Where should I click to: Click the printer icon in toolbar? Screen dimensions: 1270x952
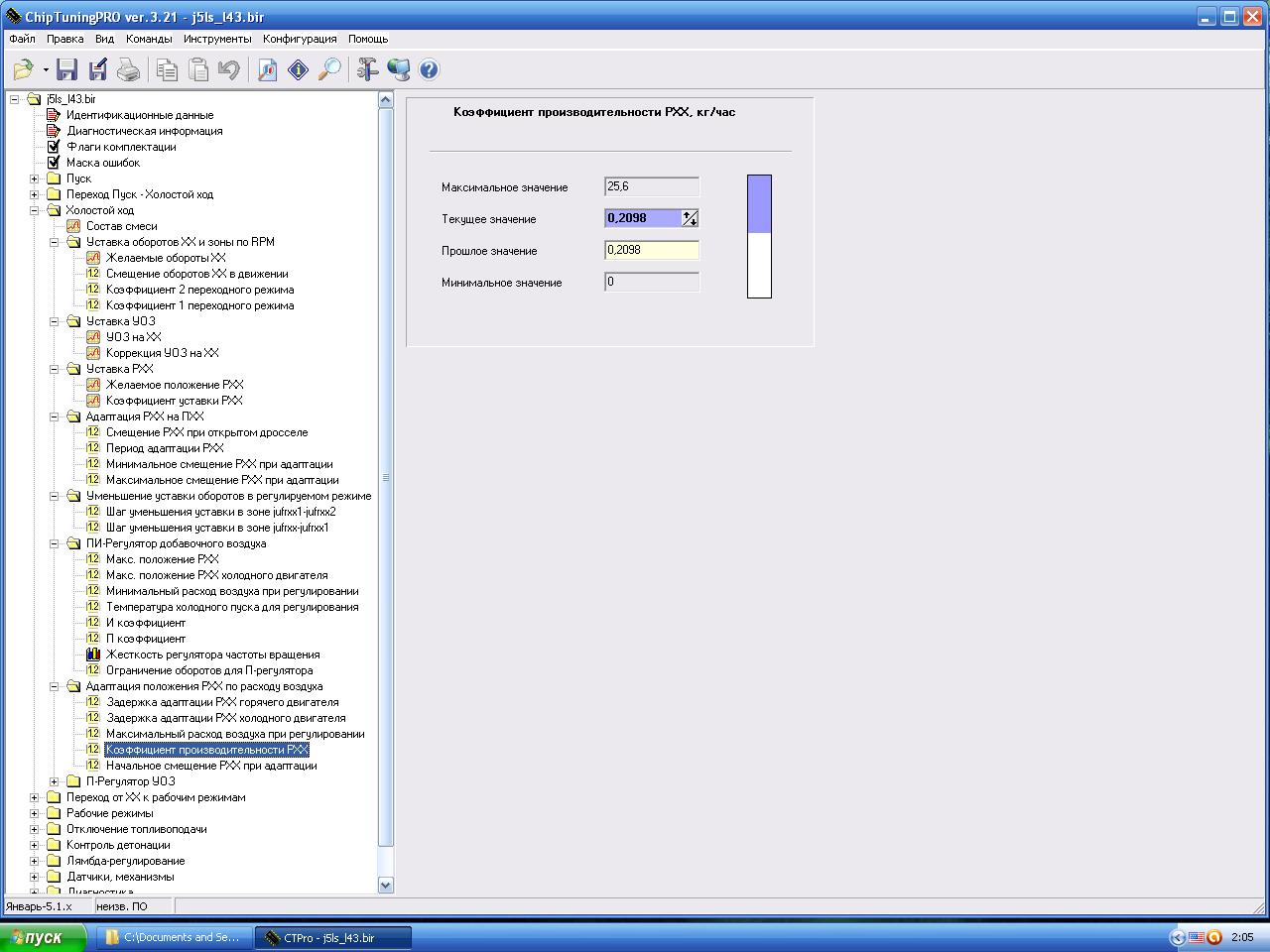pos(128,69)
